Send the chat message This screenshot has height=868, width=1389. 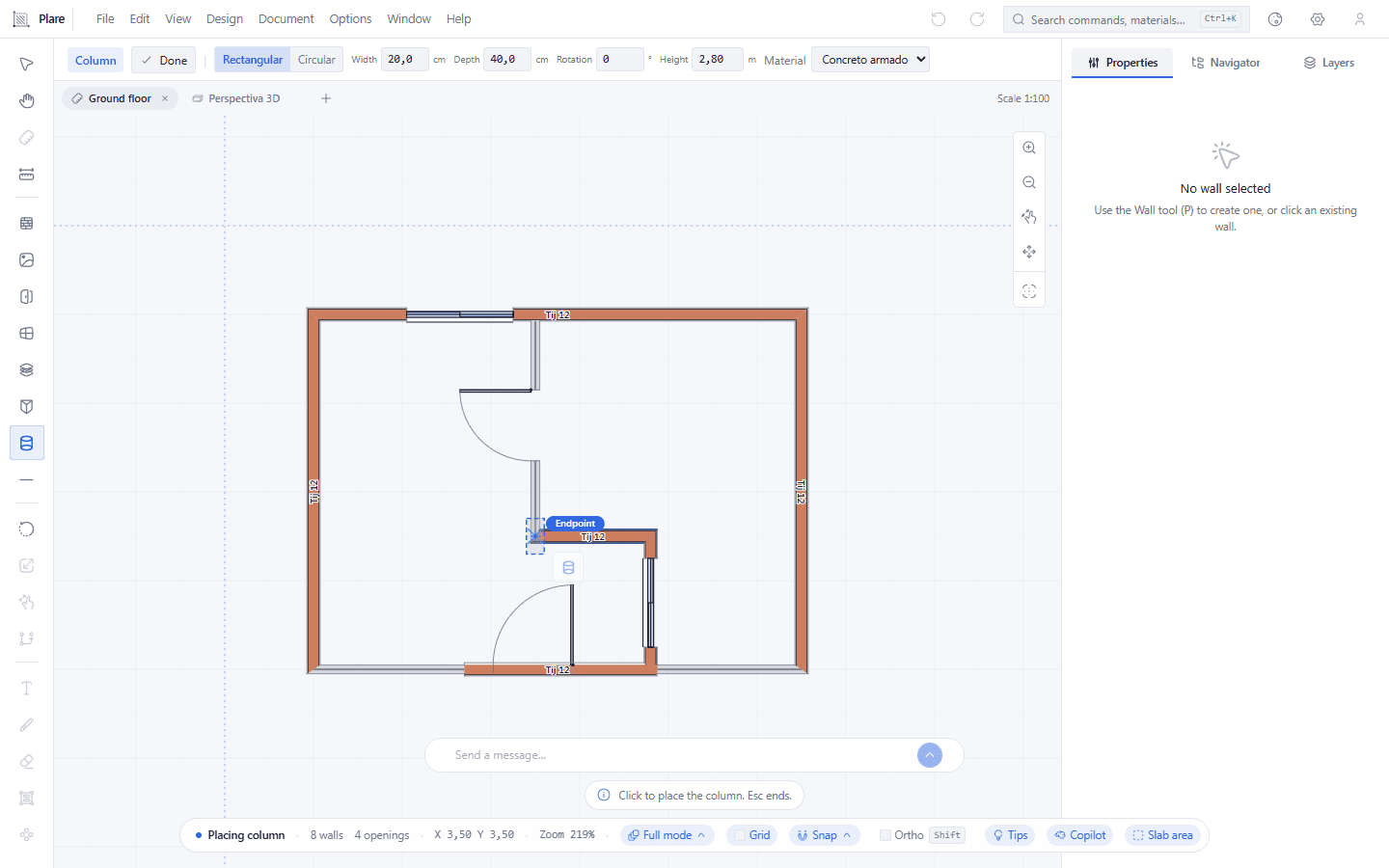pyautogui.click(x=930, y=755)
